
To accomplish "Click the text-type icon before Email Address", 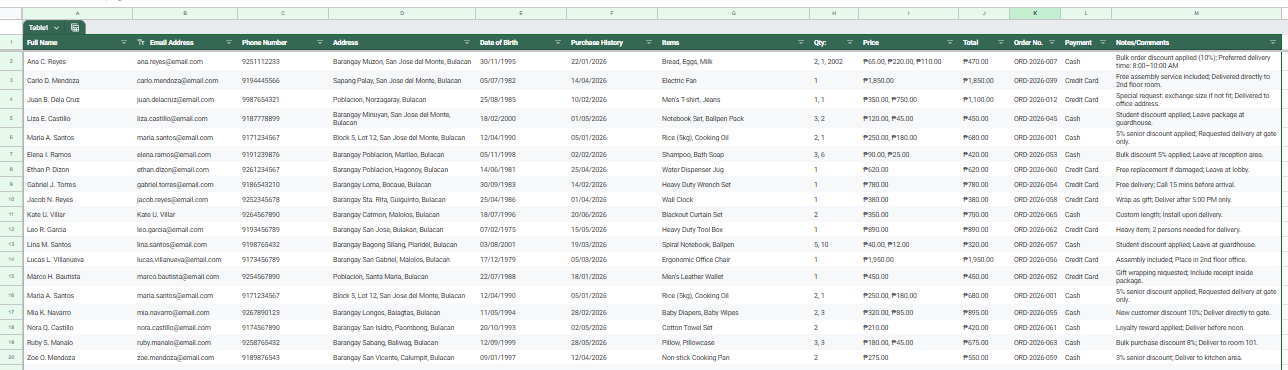I will 140,43.
